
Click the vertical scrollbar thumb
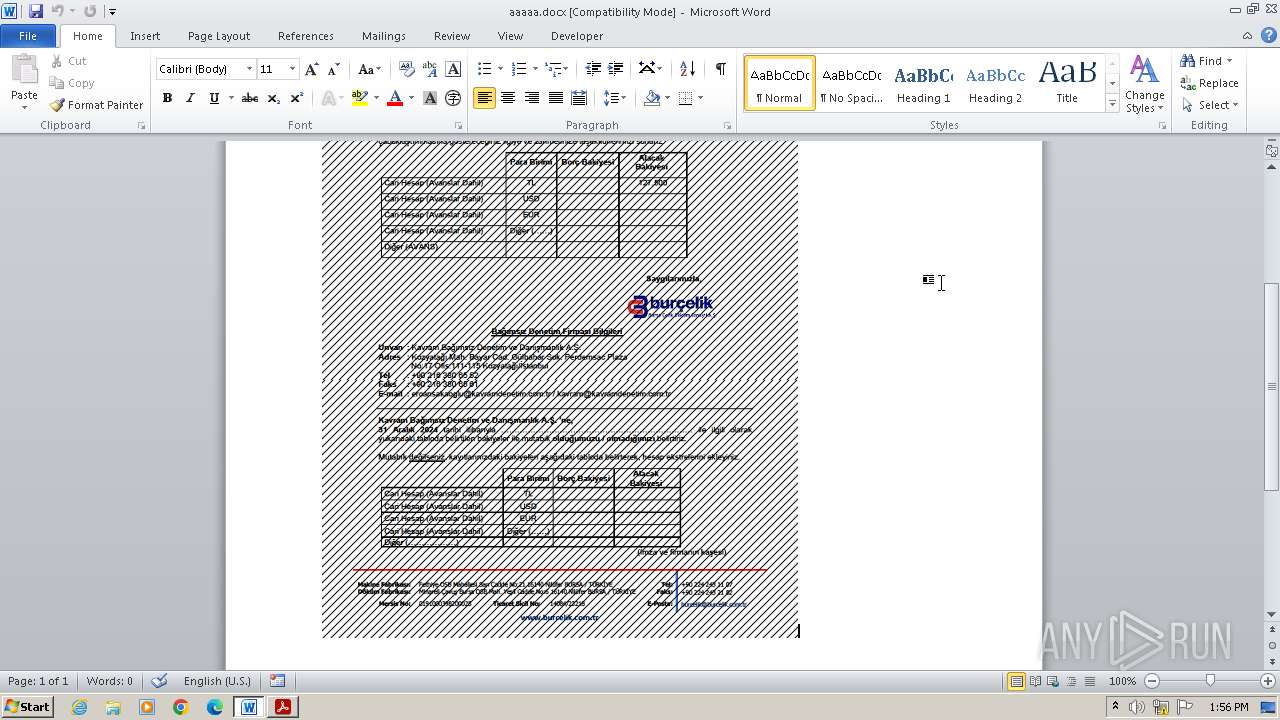coord(1271,386)
